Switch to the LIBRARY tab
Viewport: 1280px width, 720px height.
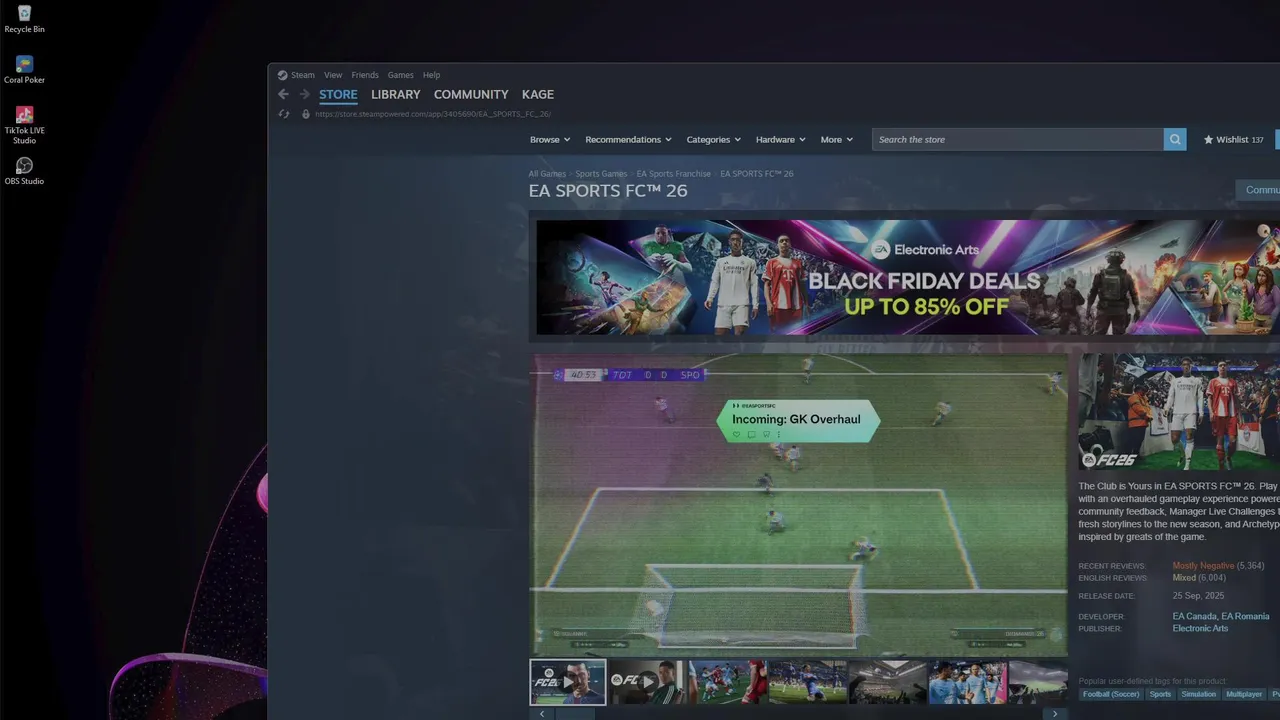[x=396, y=94]
